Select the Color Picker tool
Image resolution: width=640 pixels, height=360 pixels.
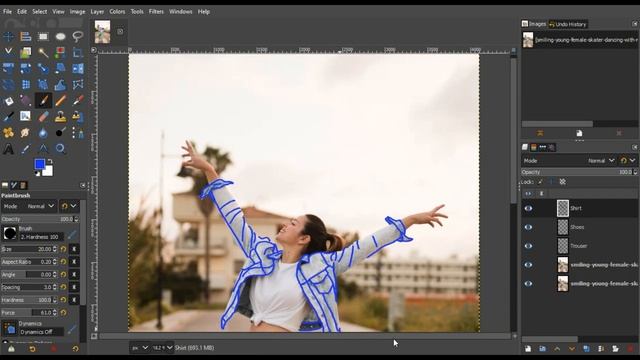(x=26, y=149)
